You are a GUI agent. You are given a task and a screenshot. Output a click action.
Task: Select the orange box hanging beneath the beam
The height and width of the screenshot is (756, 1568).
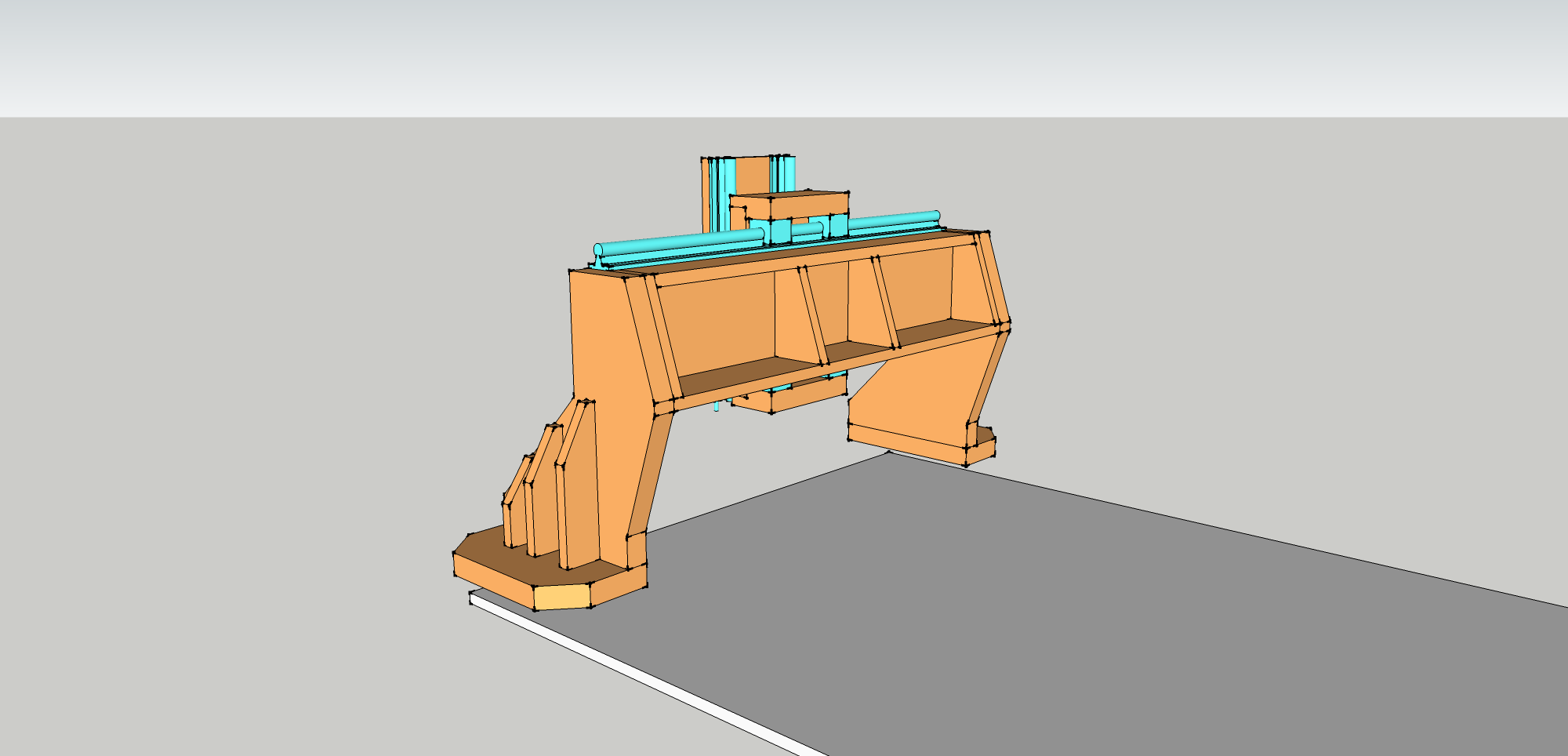[x=790, y=394]
